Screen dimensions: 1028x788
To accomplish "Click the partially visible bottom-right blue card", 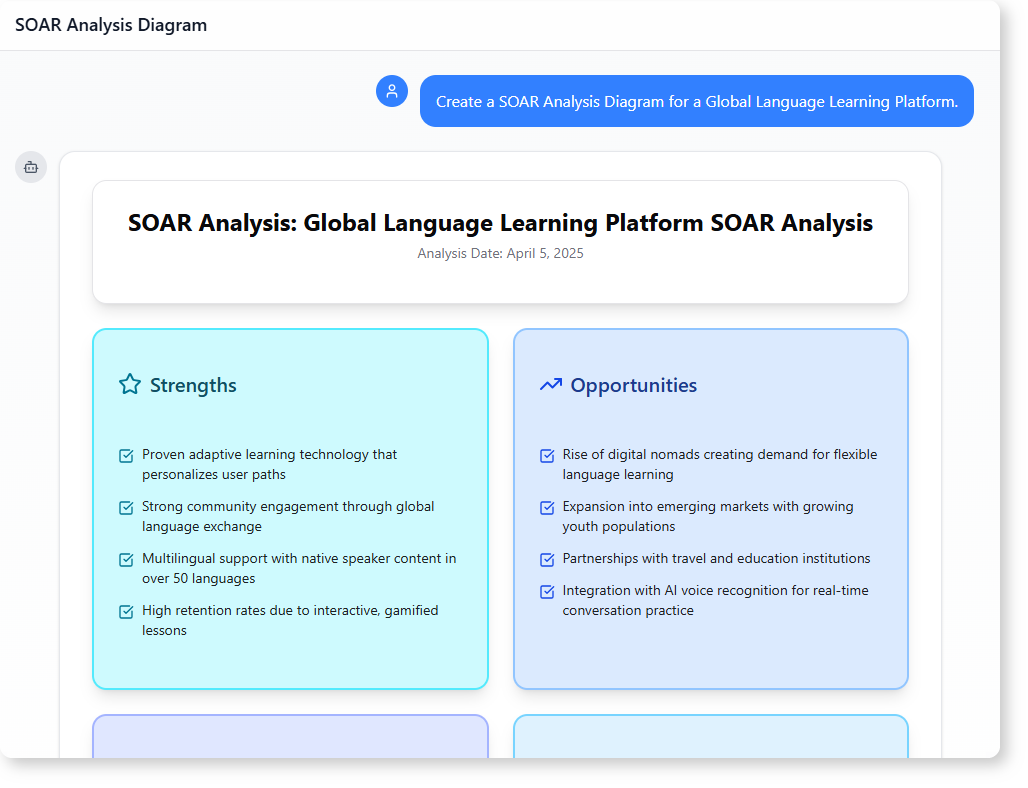I will [710, 736].
